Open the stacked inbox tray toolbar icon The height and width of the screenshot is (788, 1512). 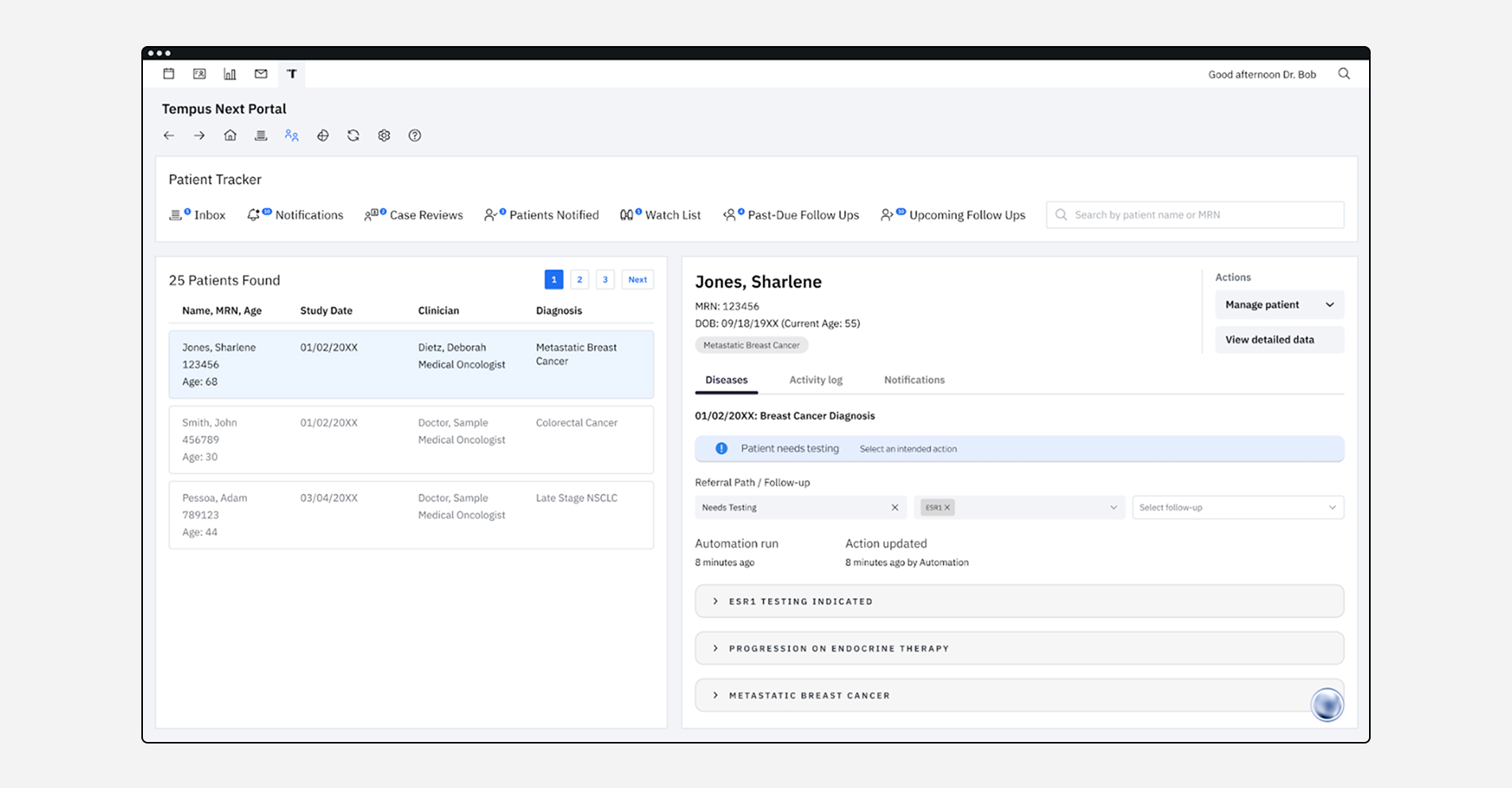(260, 135)
